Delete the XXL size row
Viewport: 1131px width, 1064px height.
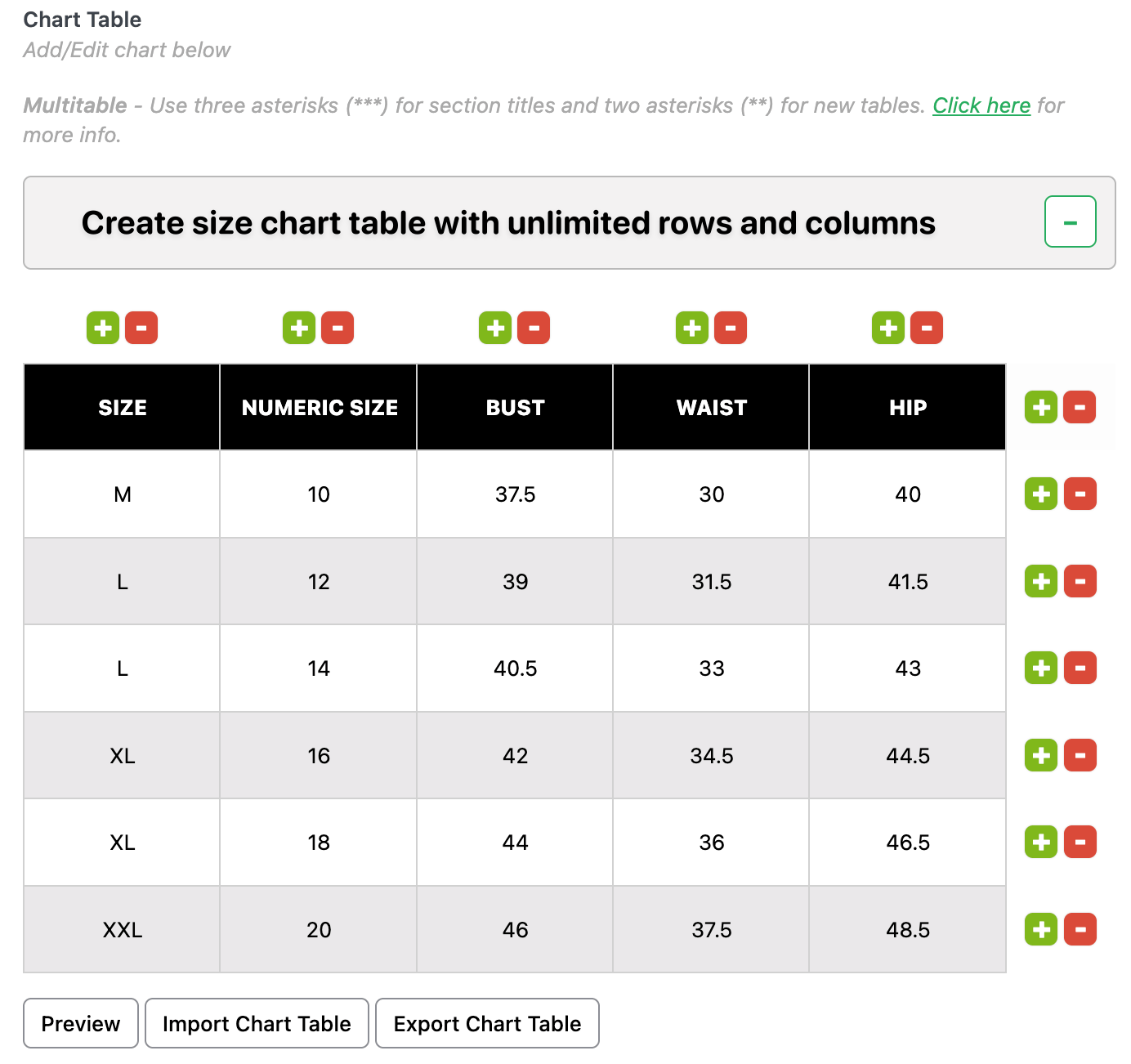(1080, 929)
